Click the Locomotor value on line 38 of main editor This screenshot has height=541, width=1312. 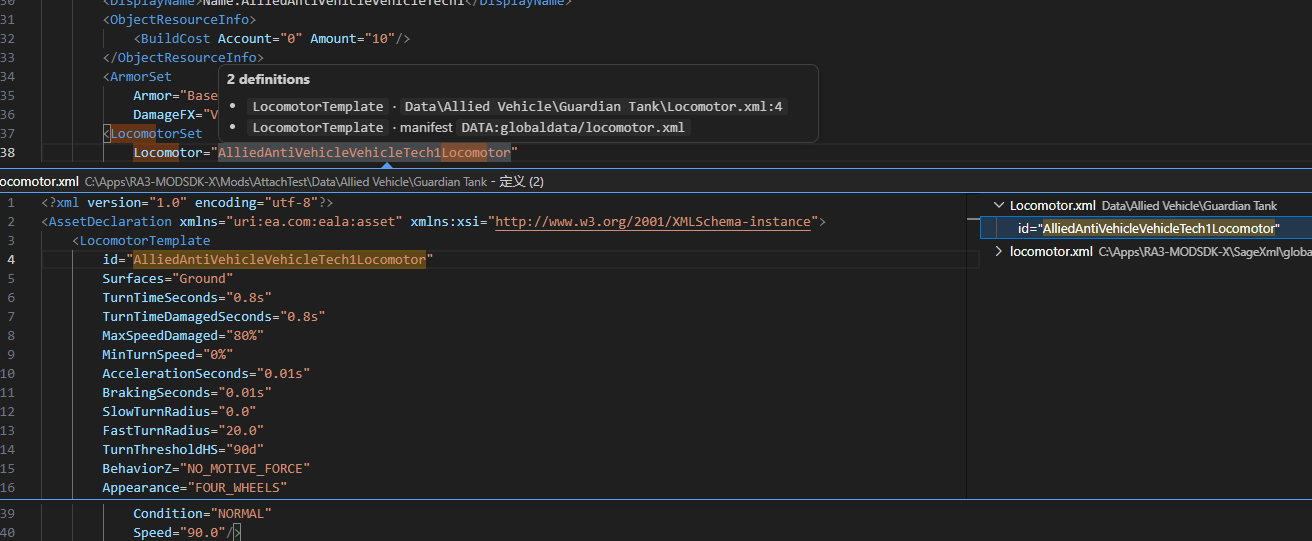[x=364, y=152]
